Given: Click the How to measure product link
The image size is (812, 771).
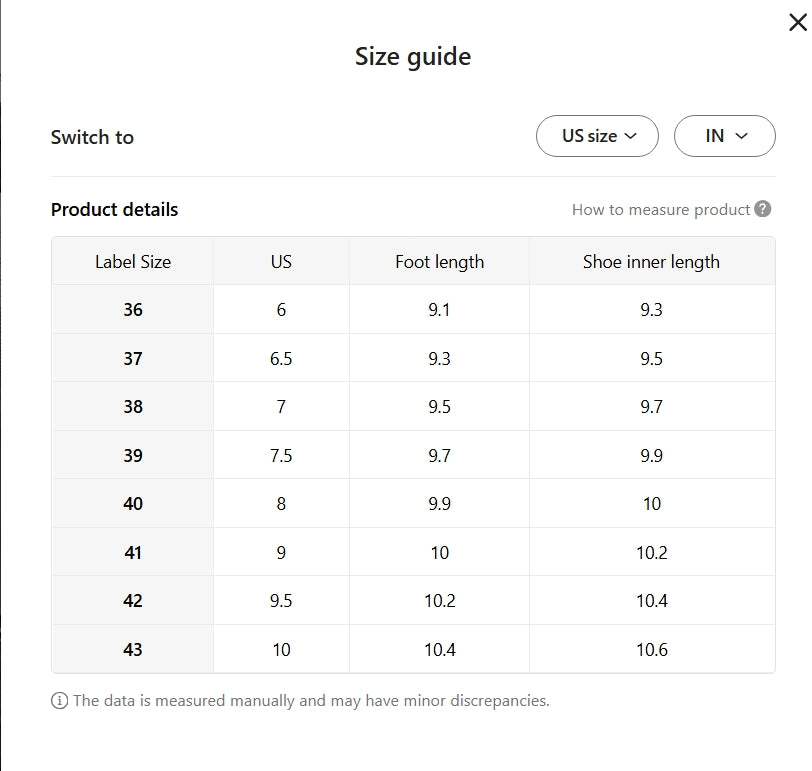Looking at the screenshot, I should (660, 209).
